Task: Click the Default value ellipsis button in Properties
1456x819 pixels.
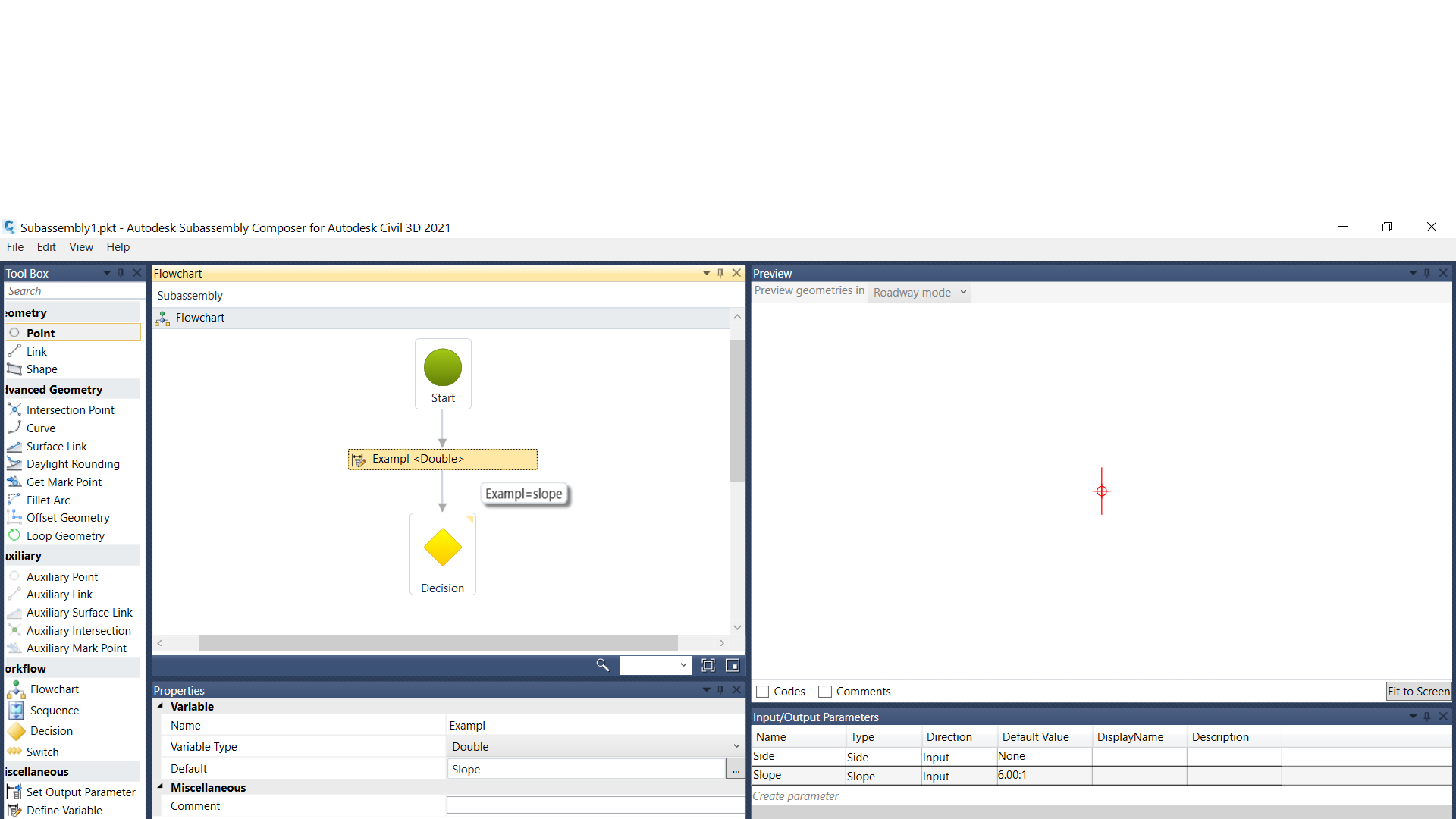Action: coord(735,768)
